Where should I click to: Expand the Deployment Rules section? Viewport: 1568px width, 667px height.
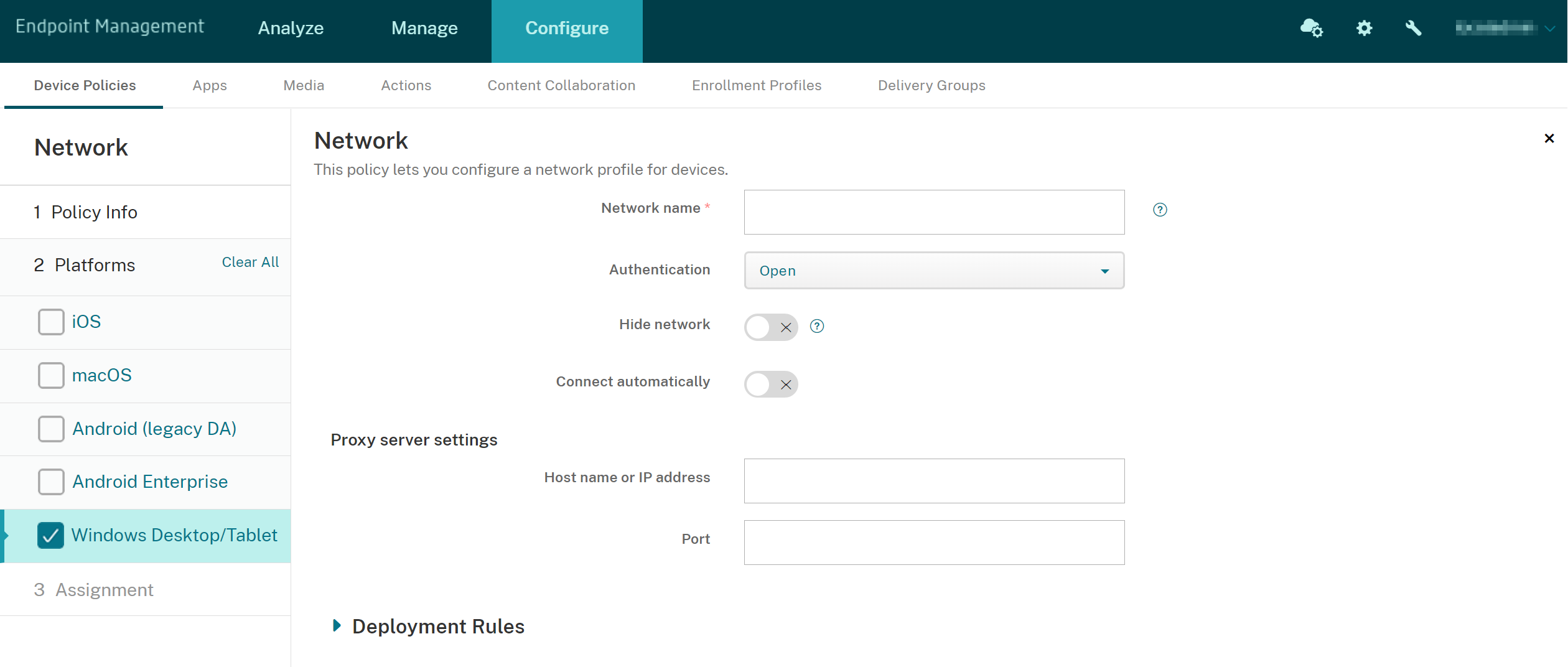337,626
